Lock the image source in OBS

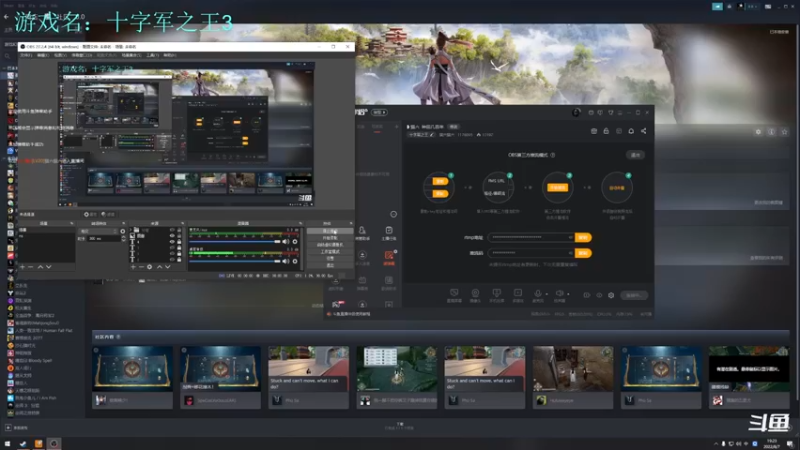tap(179, 236)
